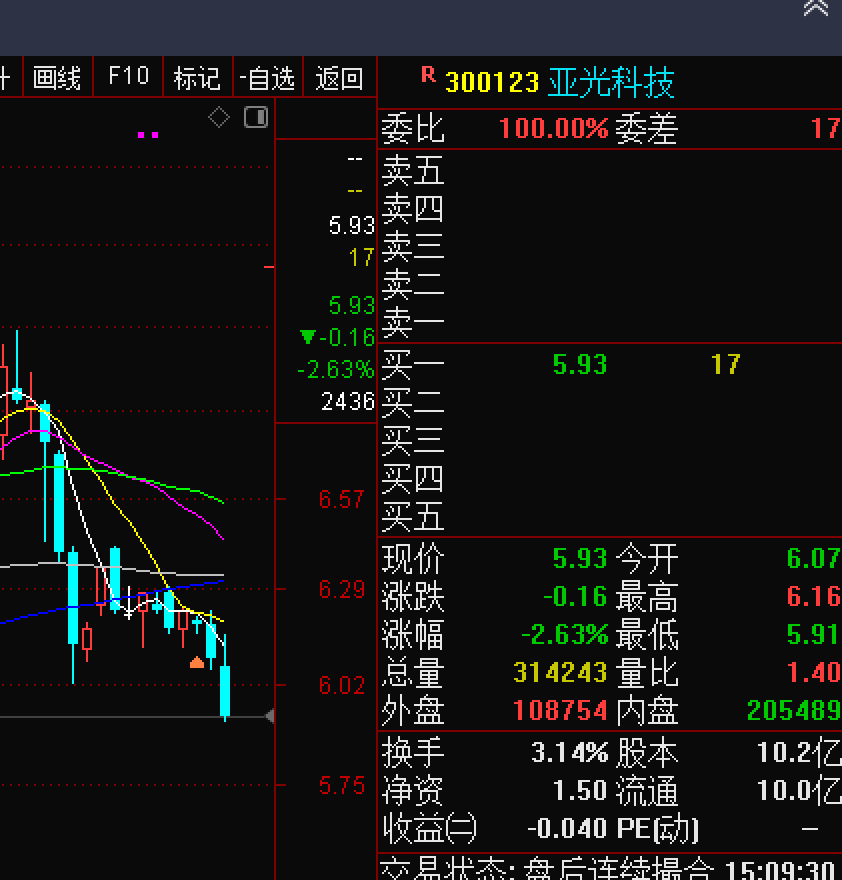Viewport: 842px width, 880px height.
Task: Open F10 company info
Action: click(129, 76)
